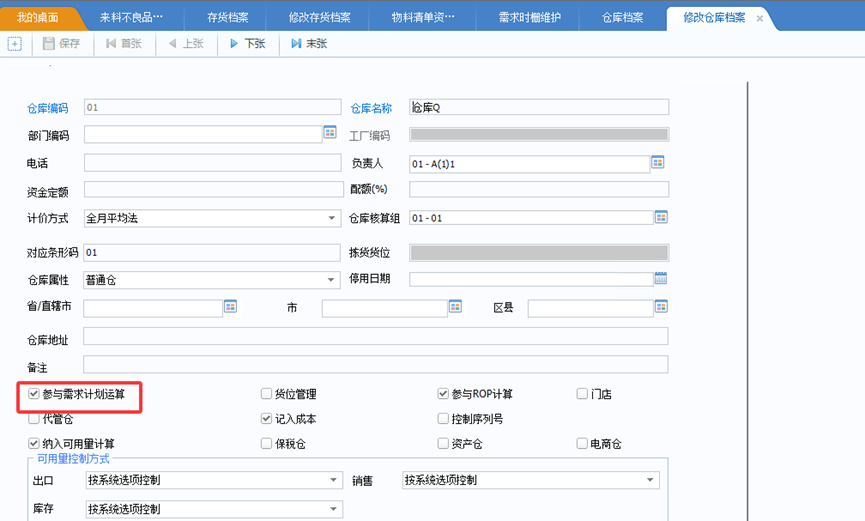
Task: Click the add new record icon in toolbar
Action: pyautogui.click(x=14, y=44)
